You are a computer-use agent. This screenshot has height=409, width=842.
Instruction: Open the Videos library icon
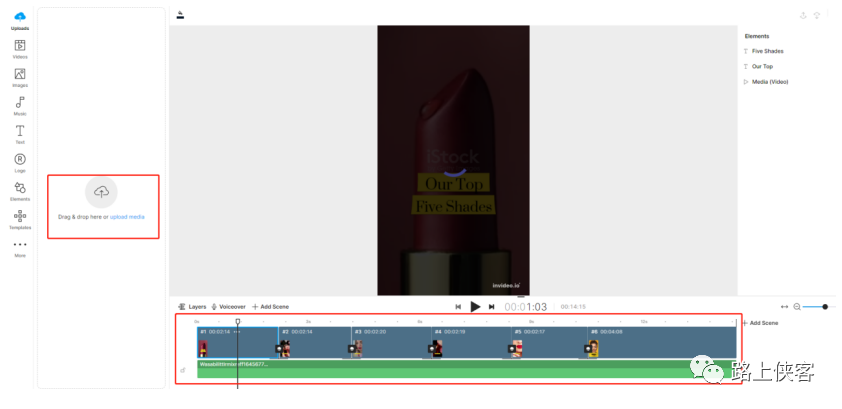click(x=19, y=46)
